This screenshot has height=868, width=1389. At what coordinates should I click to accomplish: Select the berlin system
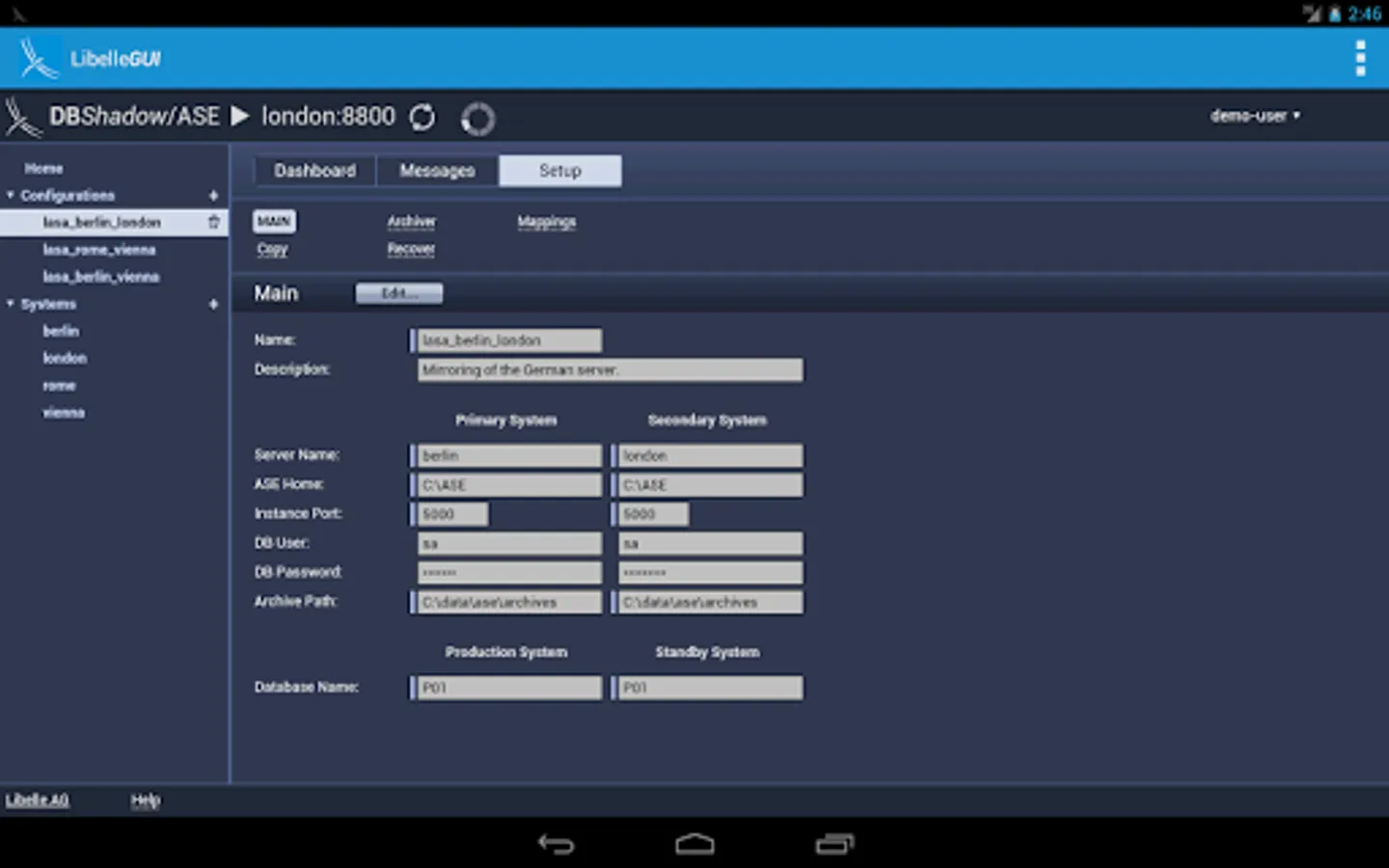pos(61,331)
